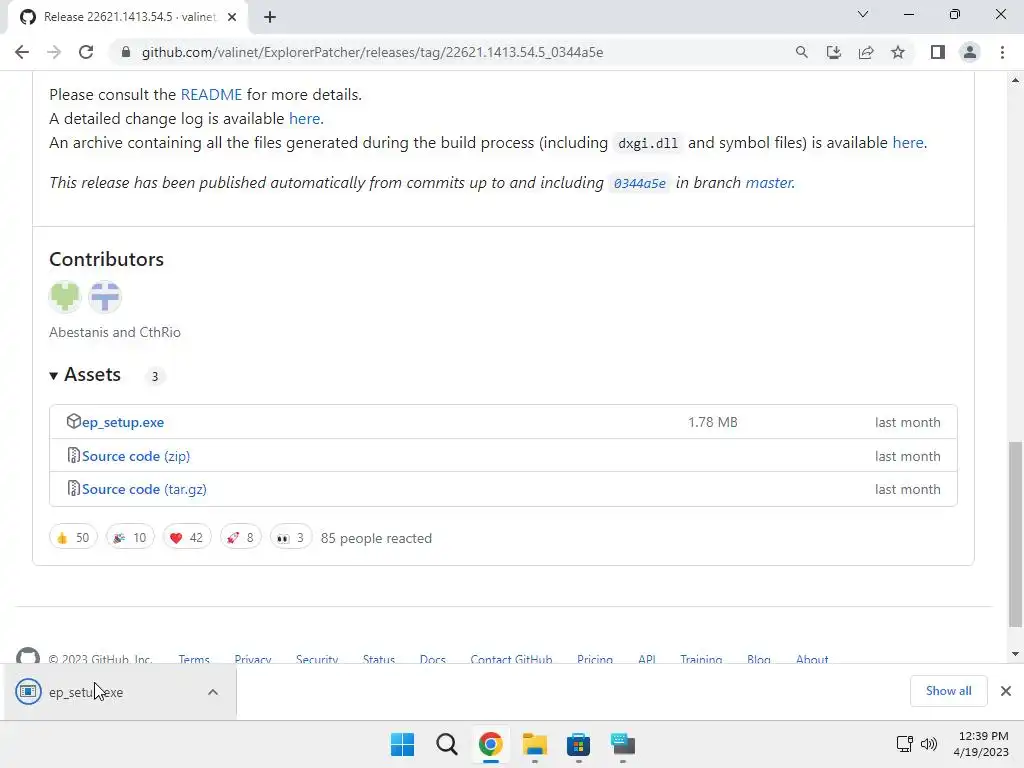Expand the ep_setup.exe download options chevron
This screenshot has width=1024, height=768.
pos(213,692)
